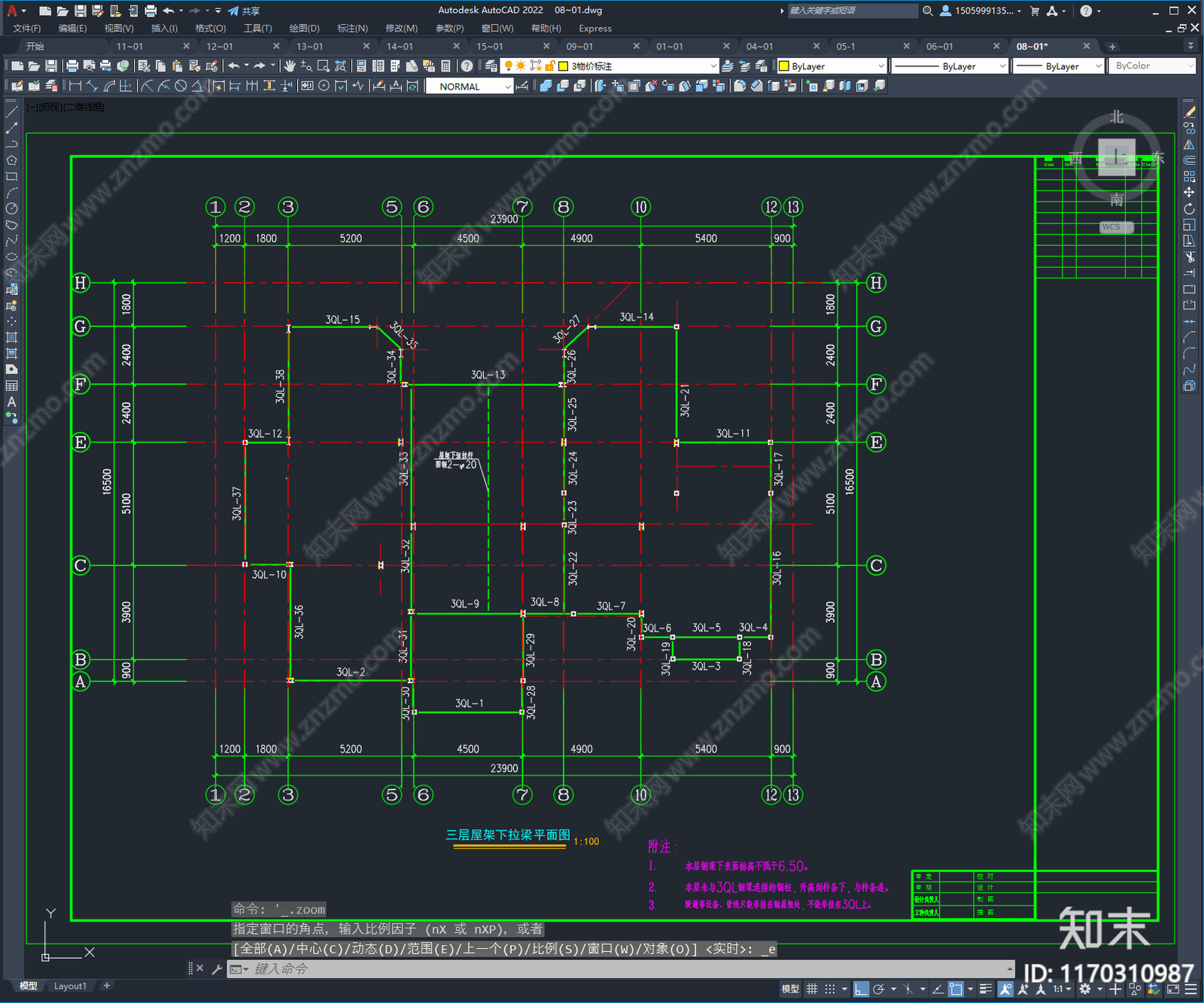Click the yellow layer color swatch
1204x1003 pixels.
pos(563,66)
